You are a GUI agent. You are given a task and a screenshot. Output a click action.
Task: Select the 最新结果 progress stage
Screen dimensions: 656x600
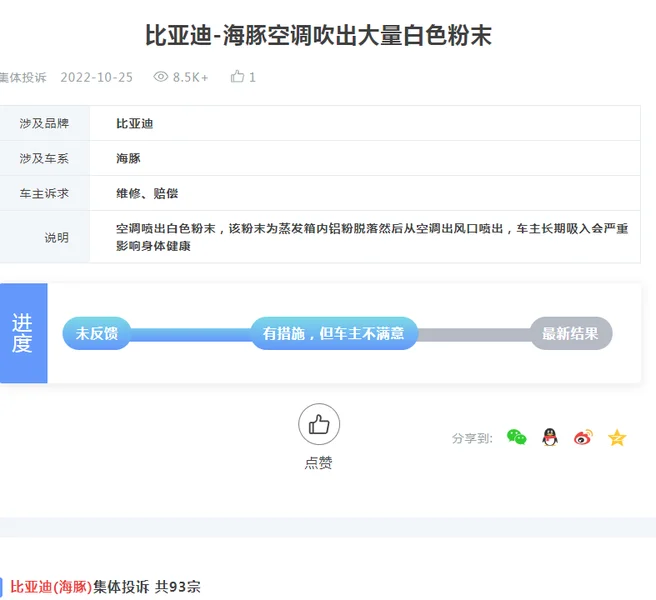pos(571,333)
